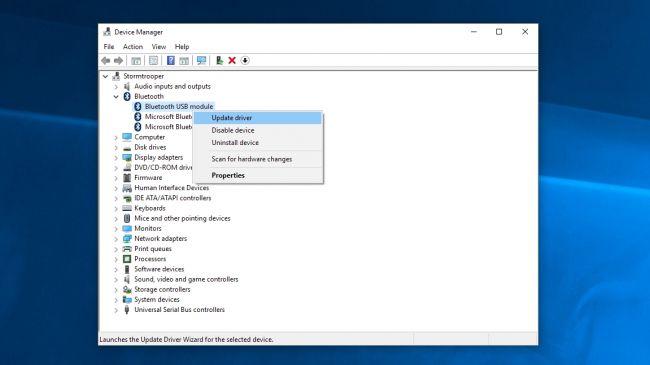Screen dimensions: 650x365
Task: Collapse the Bluetooth category
Action: 116,96
